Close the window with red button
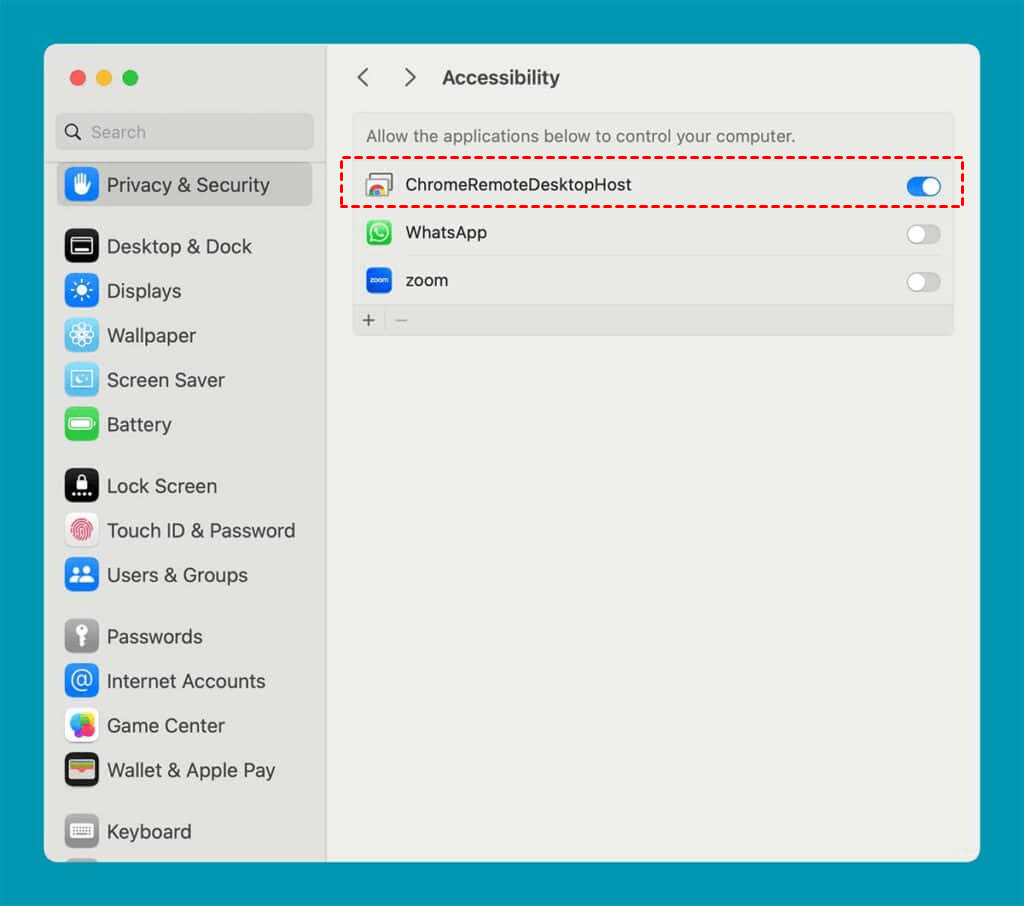The width and height of the screenshot is (1024, 906). [78, 78]
